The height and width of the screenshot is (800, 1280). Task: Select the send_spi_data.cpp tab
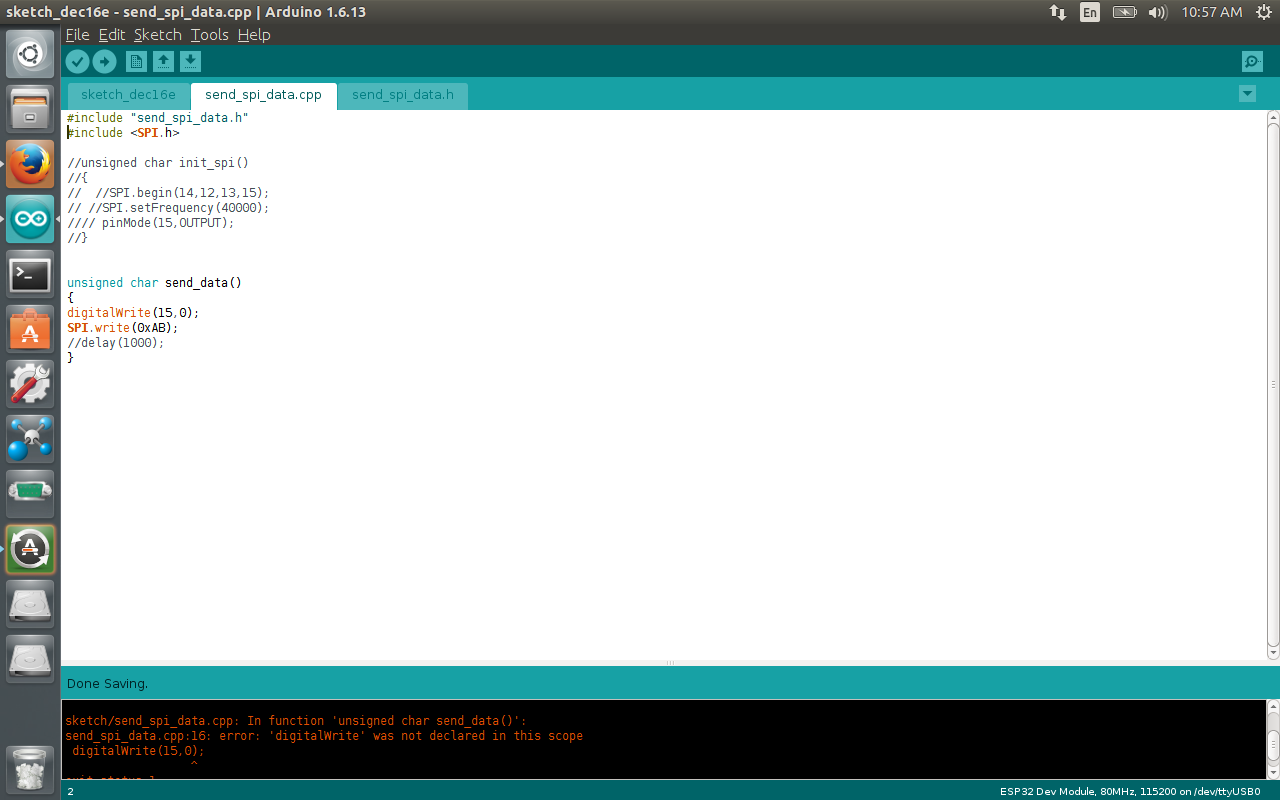click(264, 95)
